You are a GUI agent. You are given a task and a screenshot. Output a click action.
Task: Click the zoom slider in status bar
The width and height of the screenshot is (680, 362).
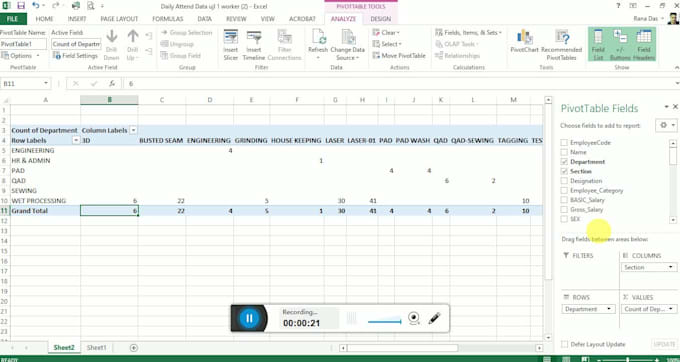628,359
